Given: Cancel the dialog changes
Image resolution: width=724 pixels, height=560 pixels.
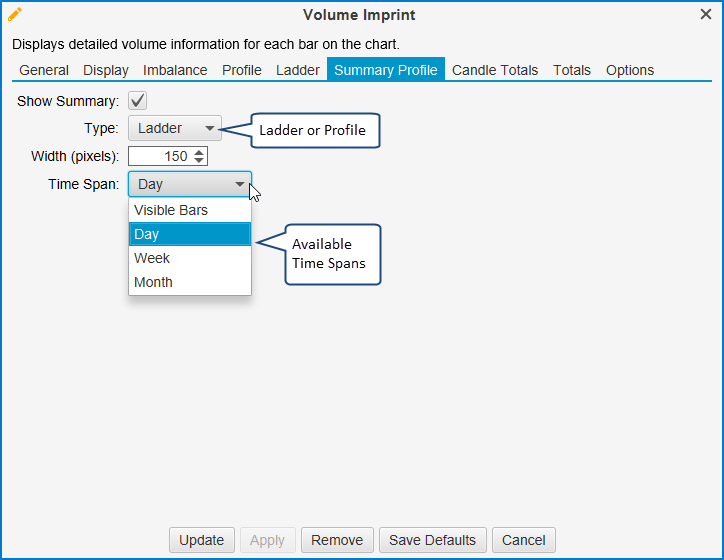Looking at the screenshot, I should point(523,540).
